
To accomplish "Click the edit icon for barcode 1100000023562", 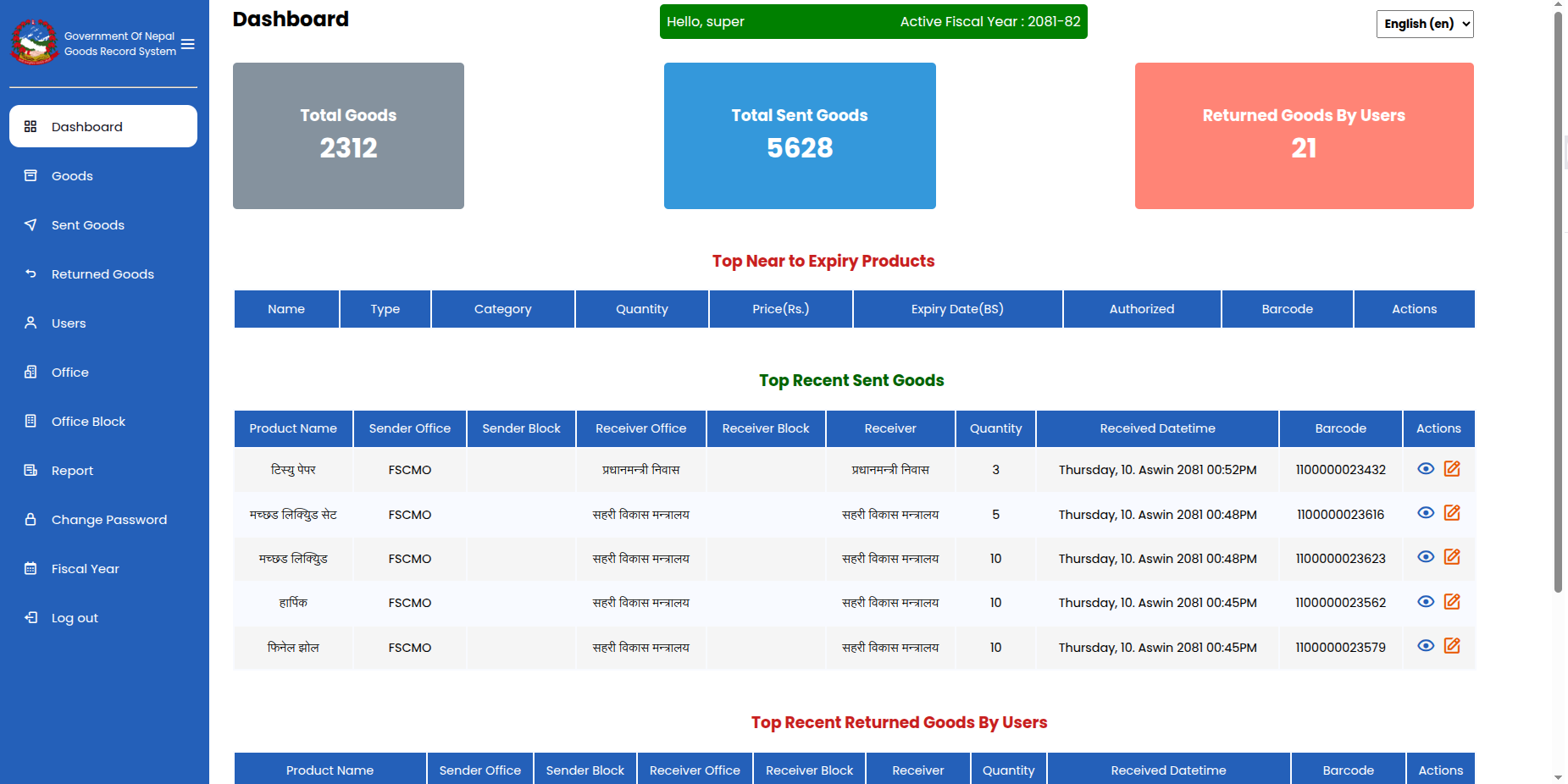I will tap(1452, 602).
